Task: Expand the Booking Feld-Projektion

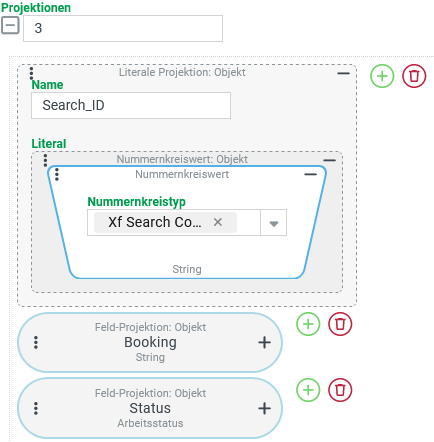Action: (264, 342)
